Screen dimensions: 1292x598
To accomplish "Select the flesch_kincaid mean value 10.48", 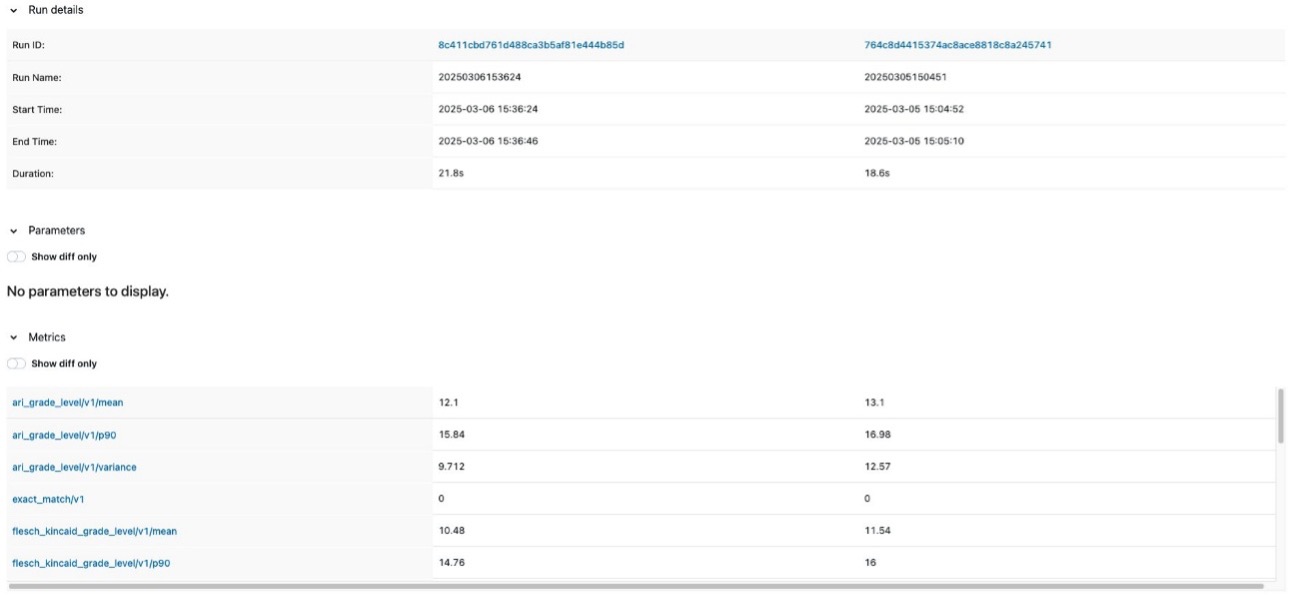I will click(x=452, y=531).
